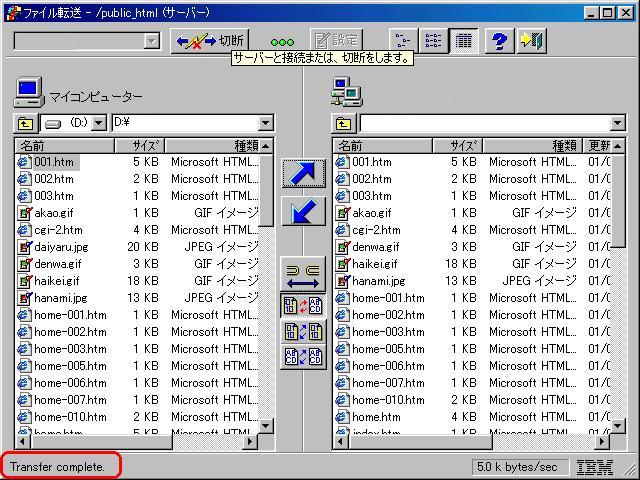Click the upload arrow to send files
Image resolution: width=640 pixels, height=480 pixels.
tap(304, 173)
